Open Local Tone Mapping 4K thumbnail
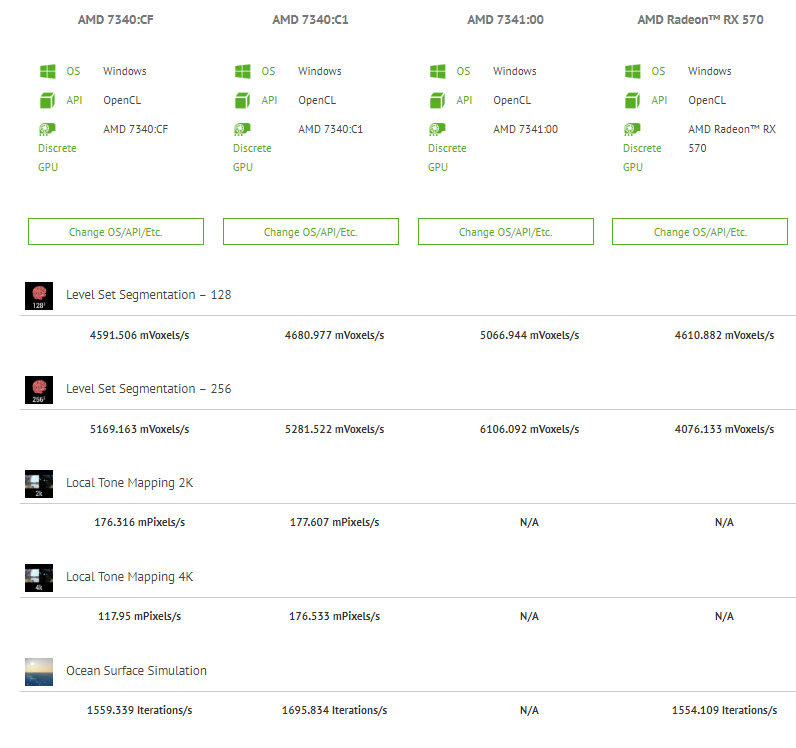 (39, 578)
